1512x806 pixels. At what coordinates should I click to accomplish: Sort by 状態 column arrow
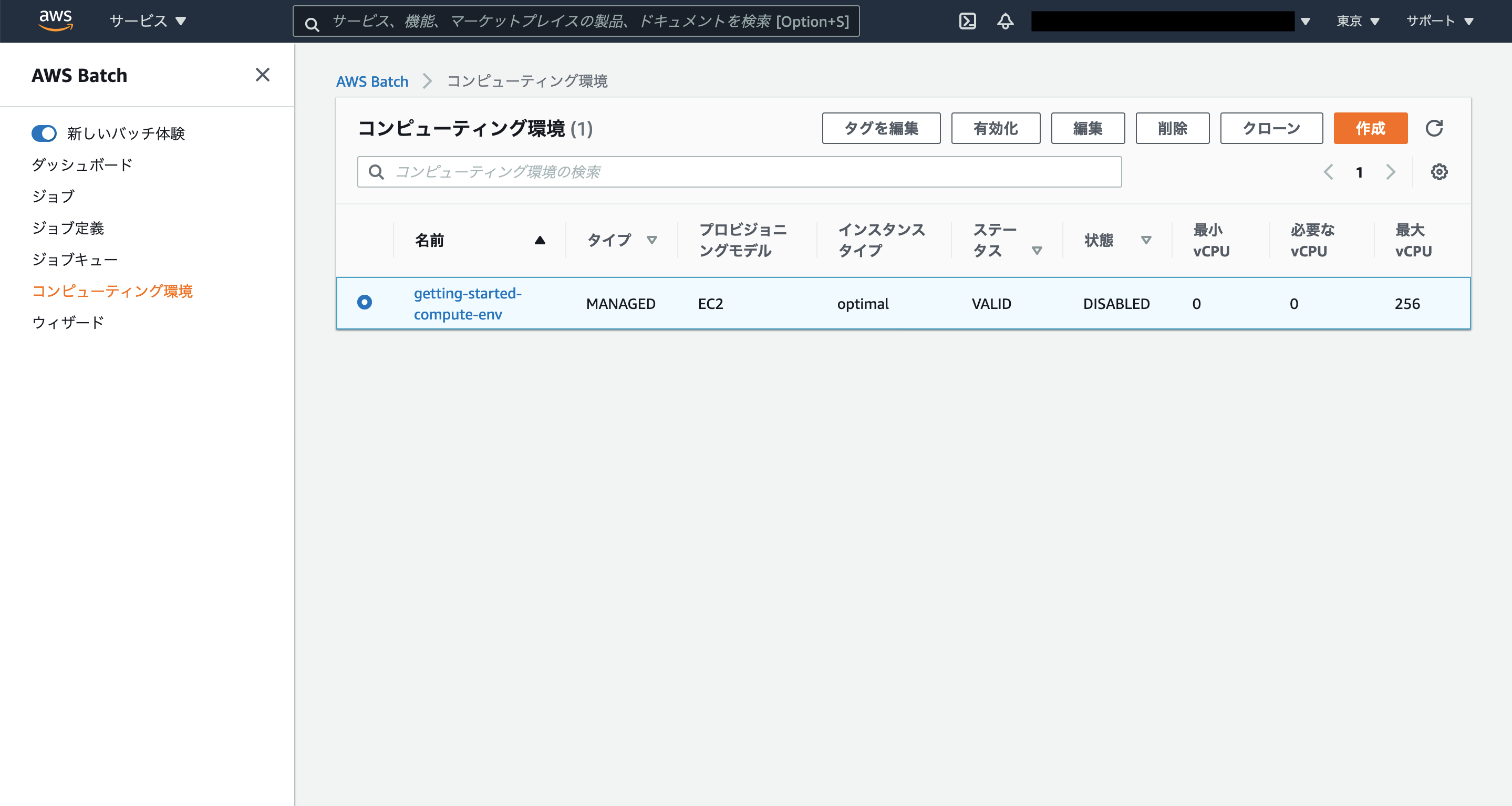1146,240
